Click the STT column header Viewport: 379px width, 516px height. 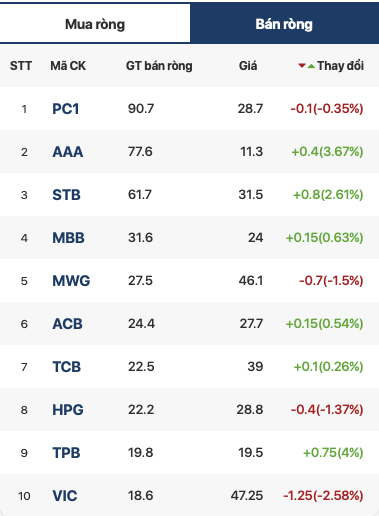pos(21,66)
